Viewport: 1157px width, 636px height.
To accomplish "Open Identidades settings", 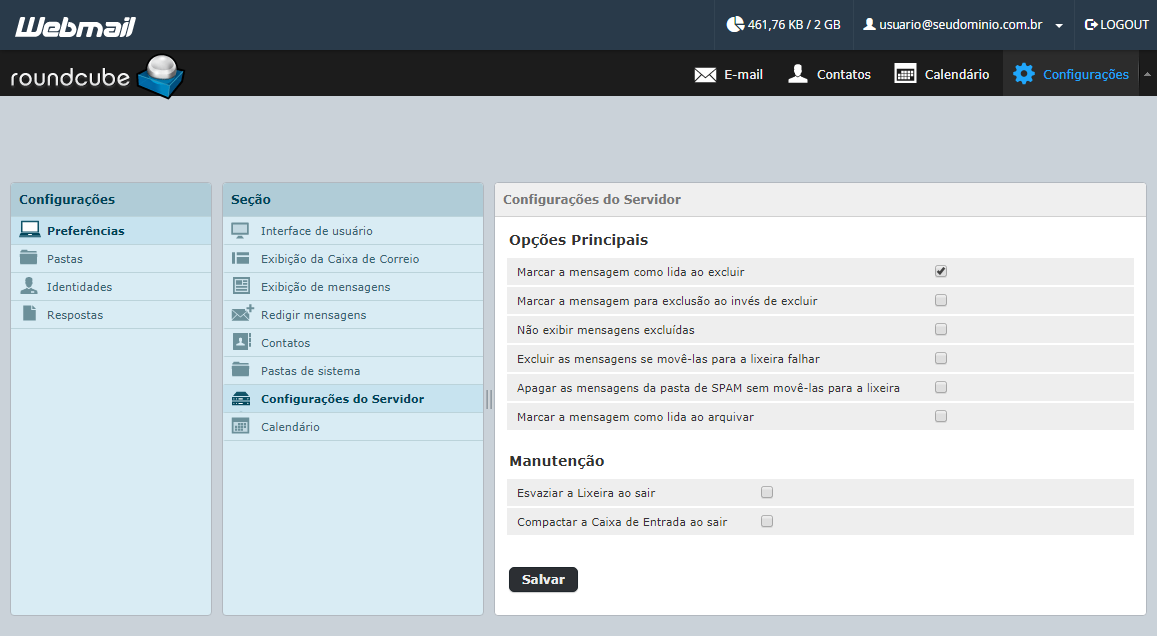I will tap(111, 286).
